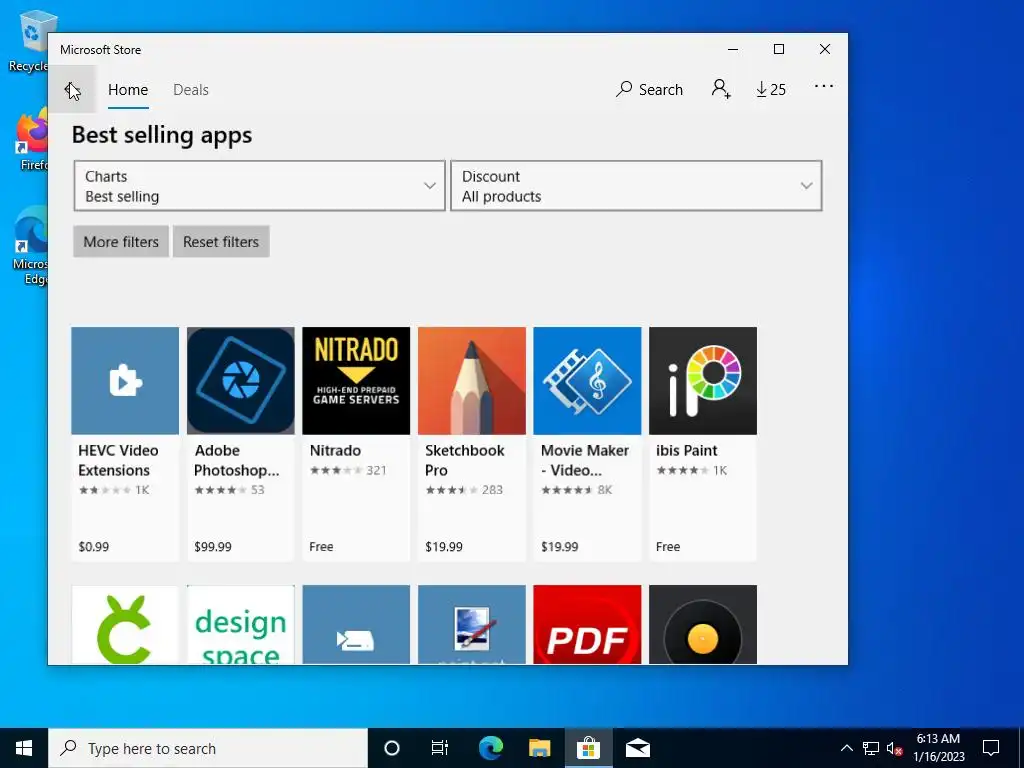Click the Adobe Photoshop... title text
This screenshot has width=1024, height=768.
(236, 460)
